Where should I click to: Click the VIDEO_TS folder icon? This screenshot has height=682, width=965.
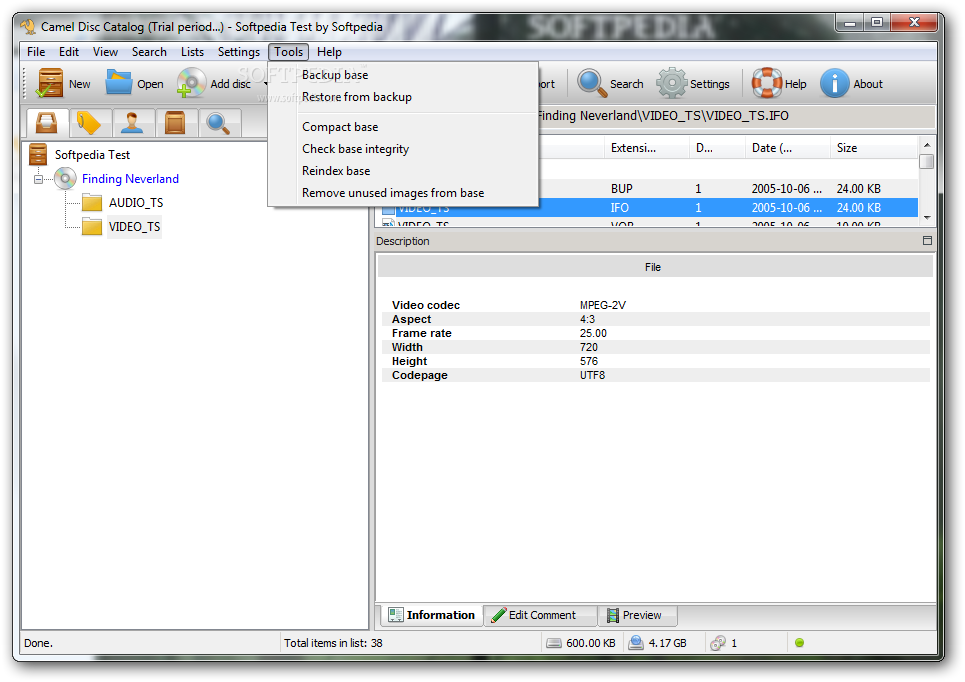pyautogui.click(x=92, y=227)
